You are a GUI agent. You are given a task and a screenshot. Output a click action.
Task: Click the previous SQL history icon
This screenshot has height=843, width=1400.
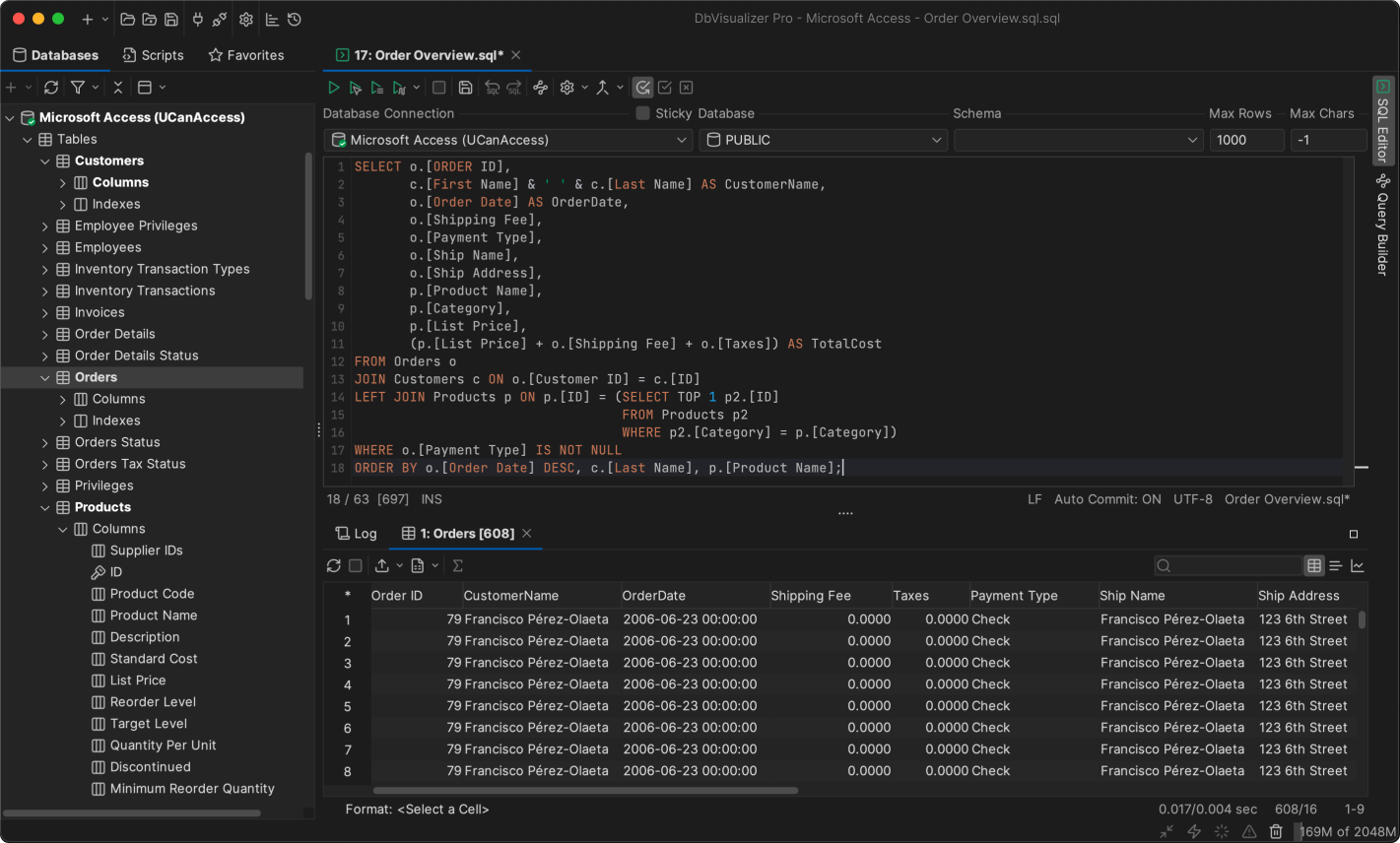492,88
